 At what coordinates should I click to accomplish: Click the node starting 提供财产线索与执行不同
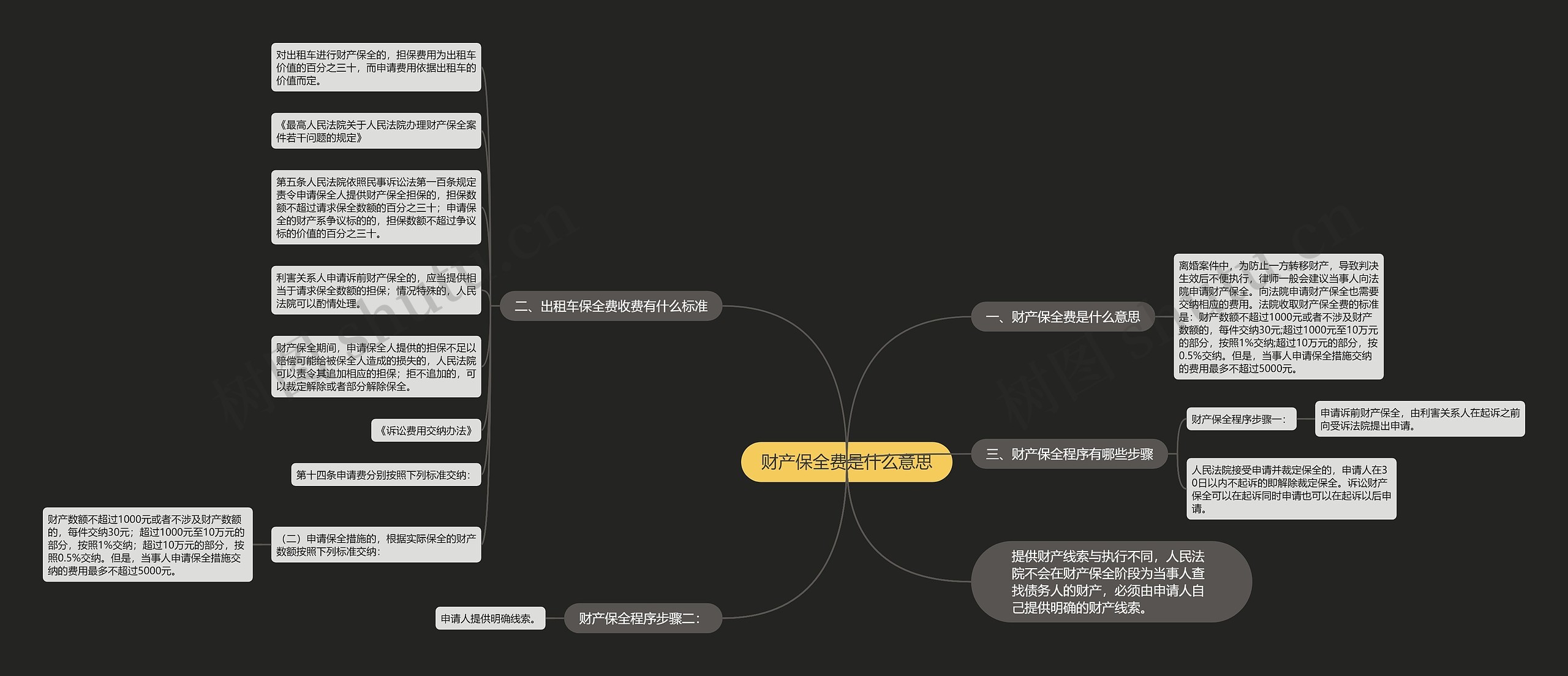click(1112, 582)
